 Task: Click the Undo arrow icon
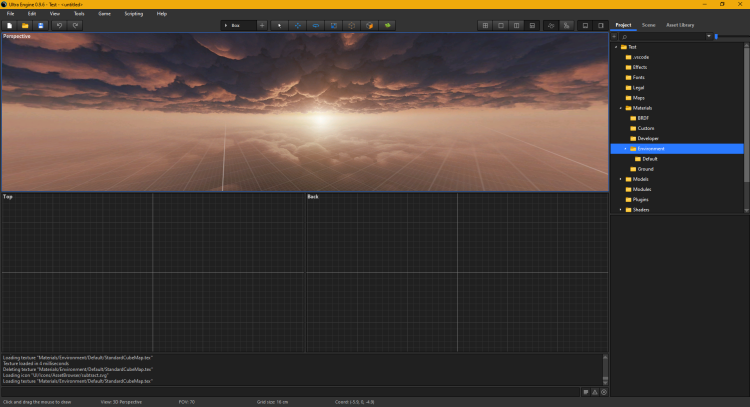[59, 25]
